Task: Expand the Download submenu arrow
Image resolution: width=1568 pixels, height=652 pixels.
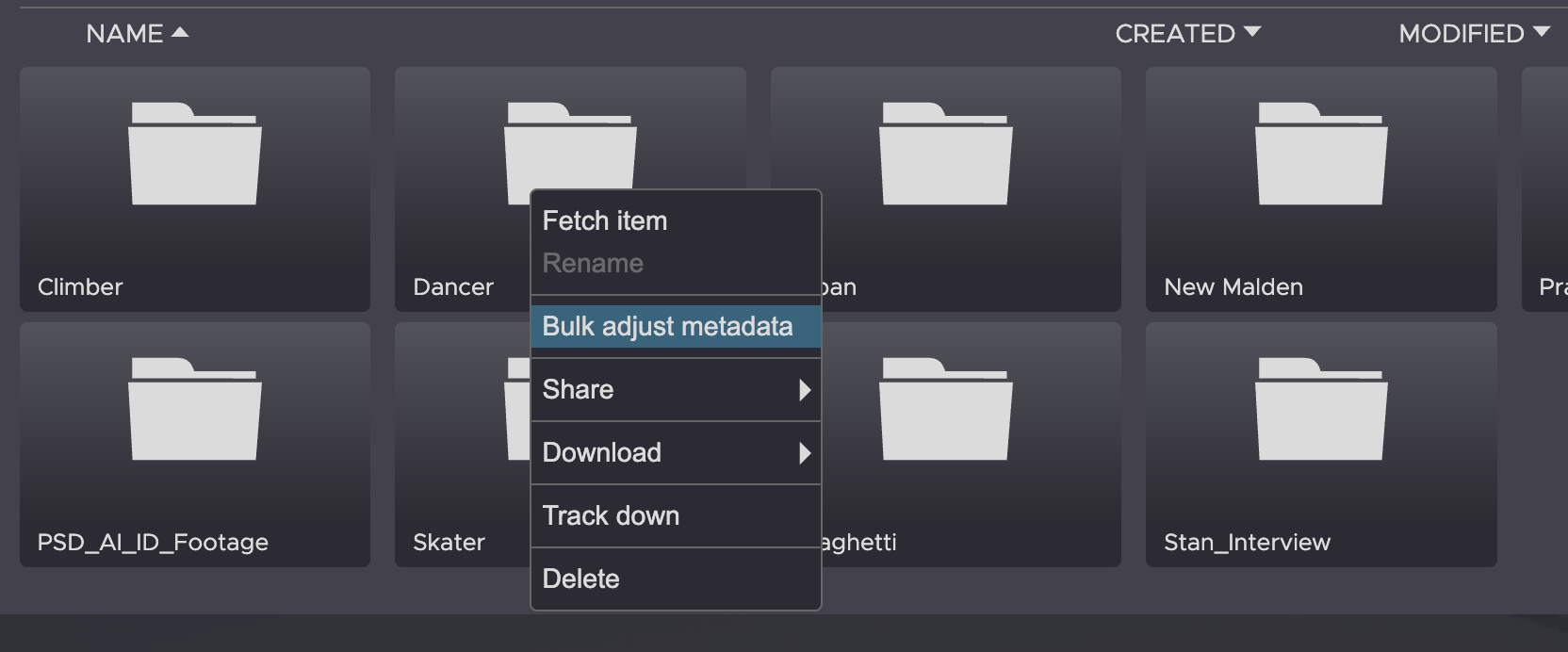Action: click(804, 453)
